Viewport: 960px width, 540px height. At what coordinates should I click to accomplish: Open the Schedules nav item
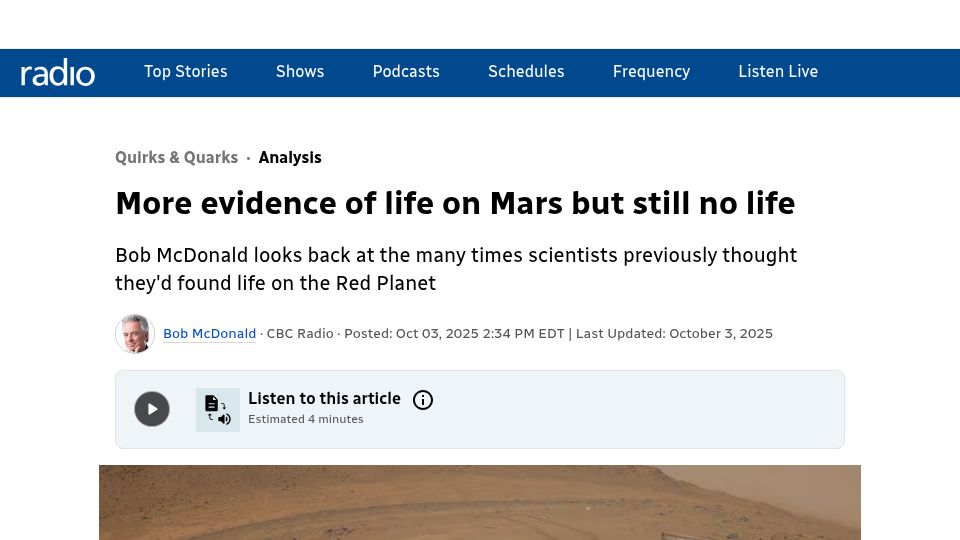point(526,72)
